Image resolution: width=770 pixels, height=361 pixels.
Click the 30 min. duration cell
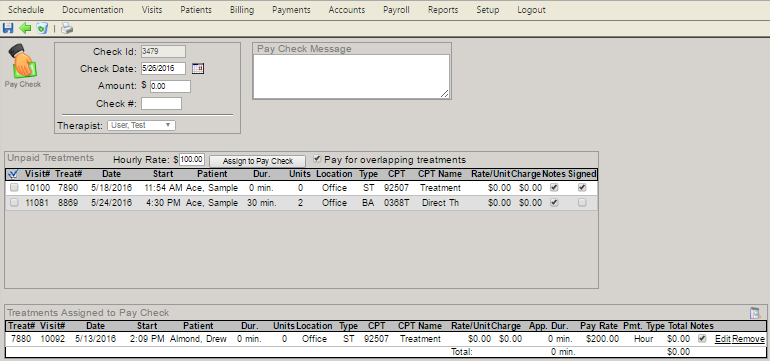point(261,202)
